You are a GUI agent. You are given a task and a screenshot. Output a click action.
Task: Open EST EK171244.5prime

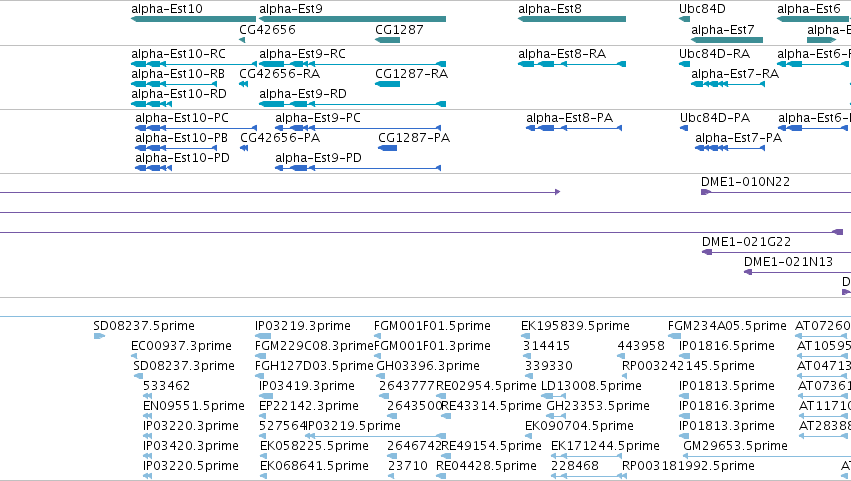[587, 457]
